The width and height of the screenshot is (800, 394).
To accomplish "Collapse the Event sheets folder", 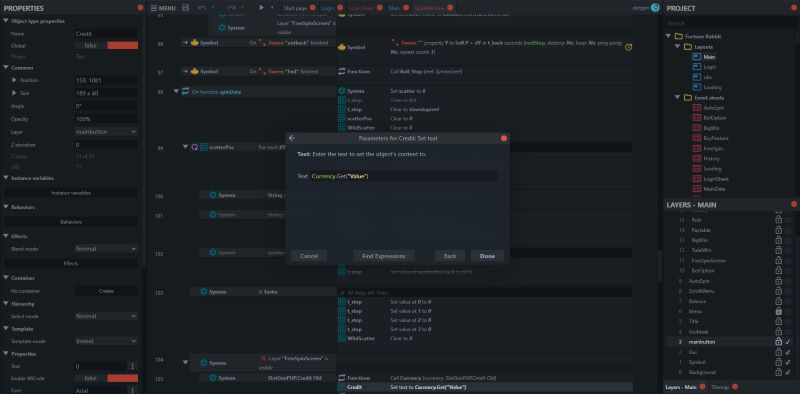I will point(677,97).
